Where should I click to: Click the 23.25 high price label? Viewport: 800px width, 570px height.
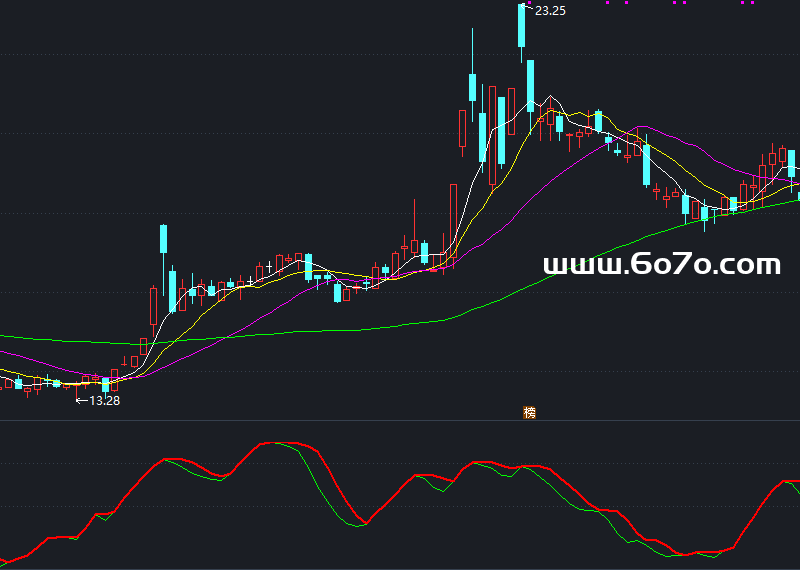(x=550, y=11)
